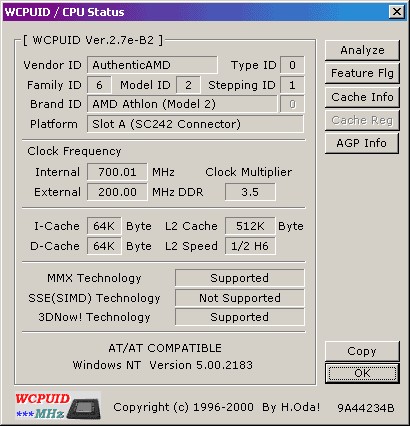
Task: Click the D-Cache value 64K
Action: click(104, 246)
